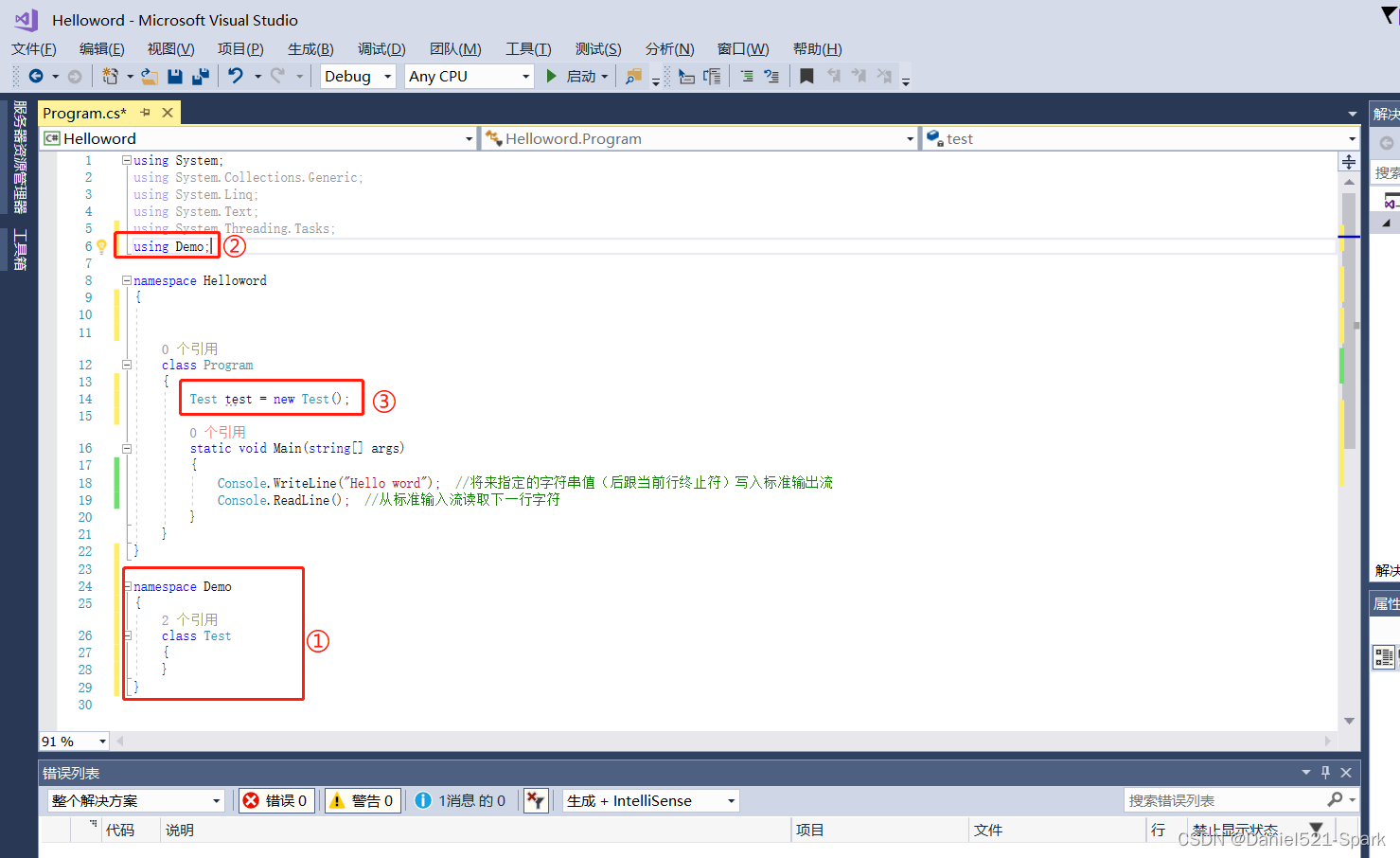Open the File (文件) menu
The height and width of the screenshot is (858, 1400).
pos(34,49)
